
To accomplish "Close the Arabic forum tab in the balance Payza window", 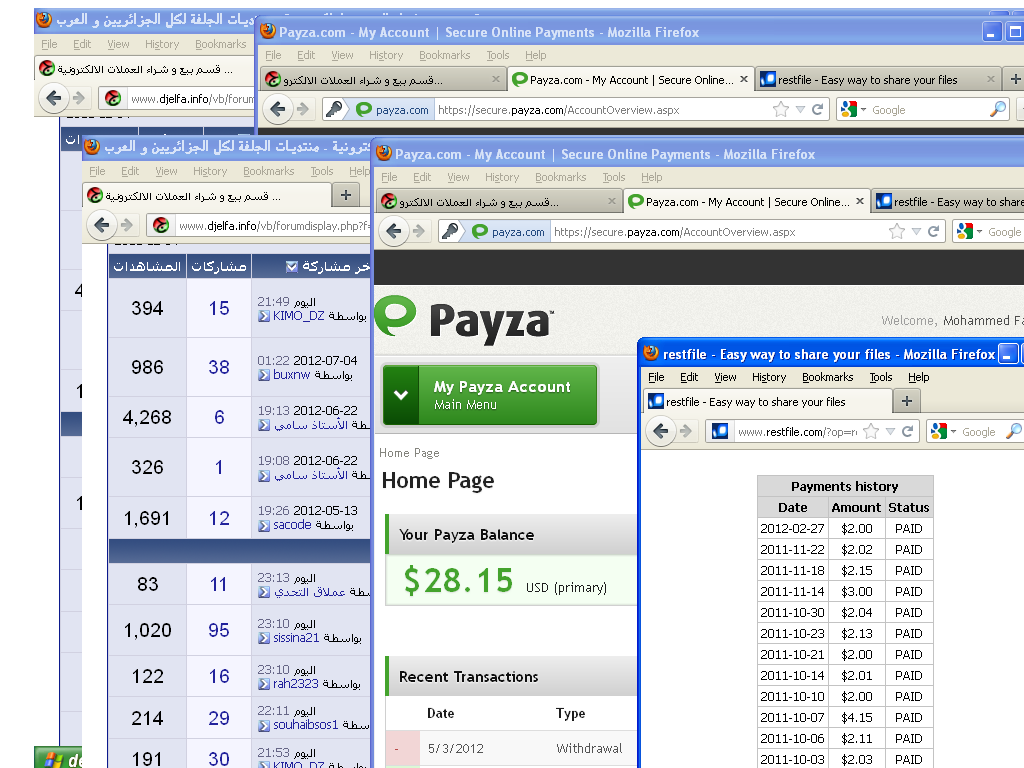I will click(x=611, y=201).
